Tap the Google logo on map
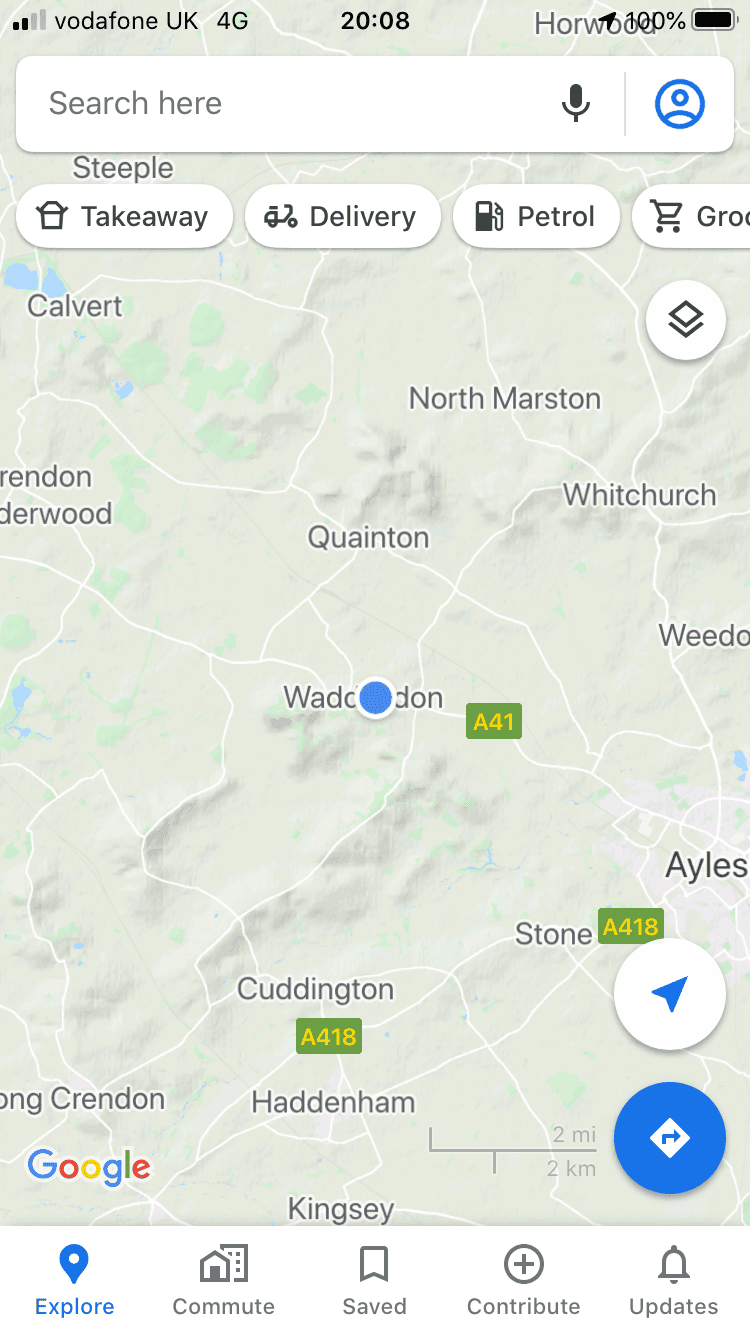 pyautogui.click(x=89, y=1167)
